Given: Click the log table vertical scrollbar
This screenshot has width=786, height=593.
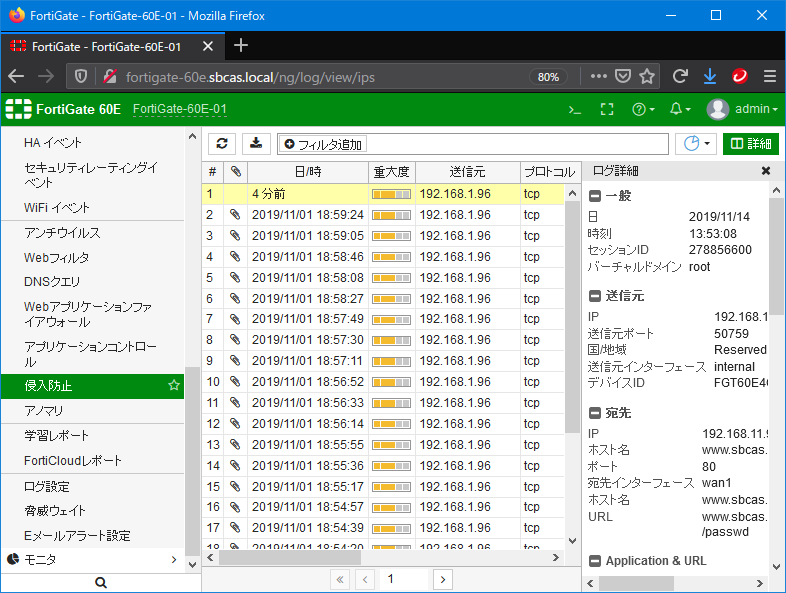Looking at the screenshot, I should 572,317.
